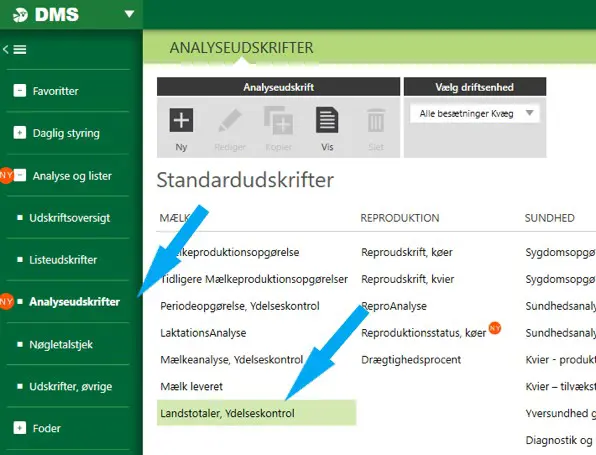Viewport: 596px width, 455px height.
Task: Collapse the Favoritter section
Action: (x=20, y=91)
